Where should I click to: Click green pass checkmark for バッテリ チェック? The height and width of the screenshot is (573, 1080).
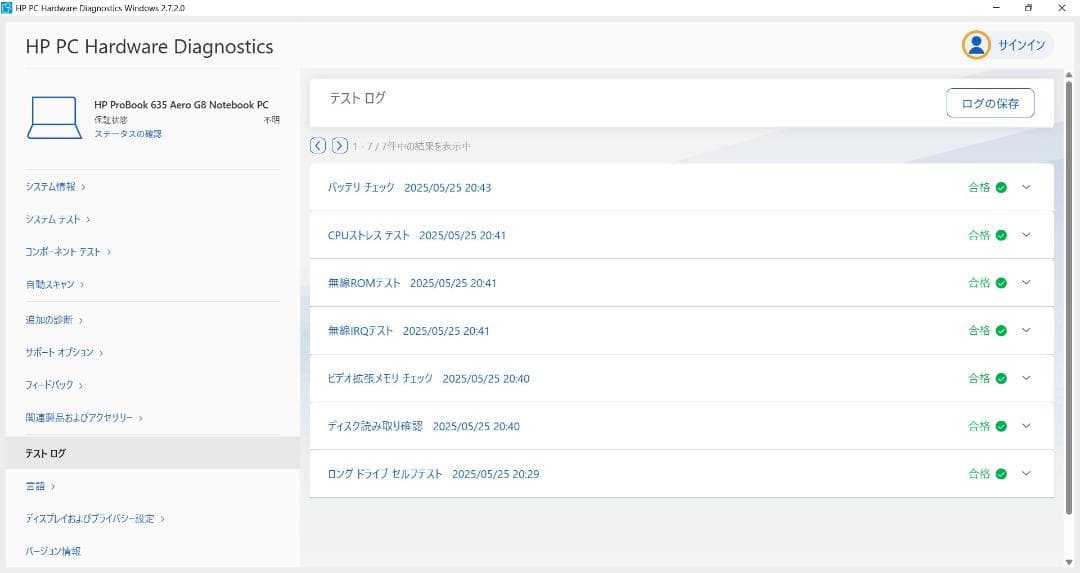click(x=1001, y=187)
